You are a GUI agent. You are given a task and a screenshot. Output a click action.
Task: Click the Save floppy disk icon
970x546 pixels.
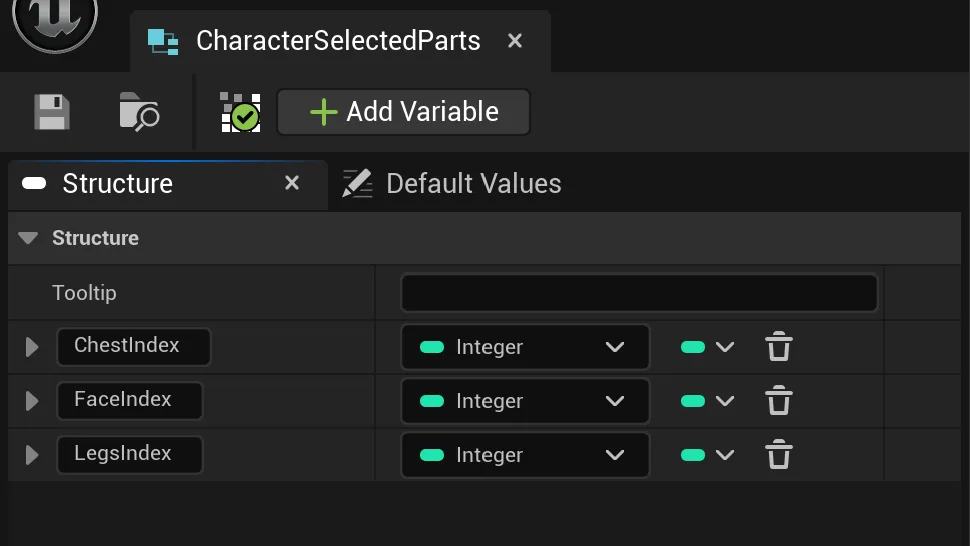click(x=52, y=112)
